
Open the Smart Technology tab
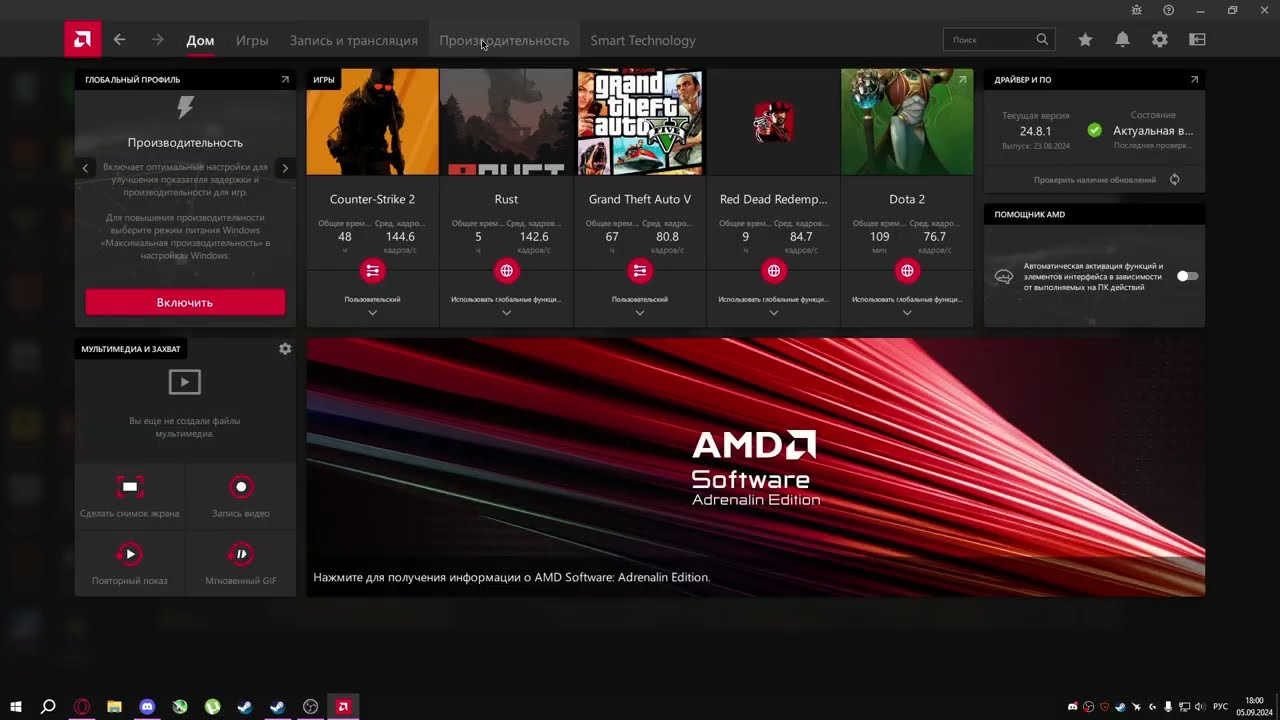click(643, 40)
